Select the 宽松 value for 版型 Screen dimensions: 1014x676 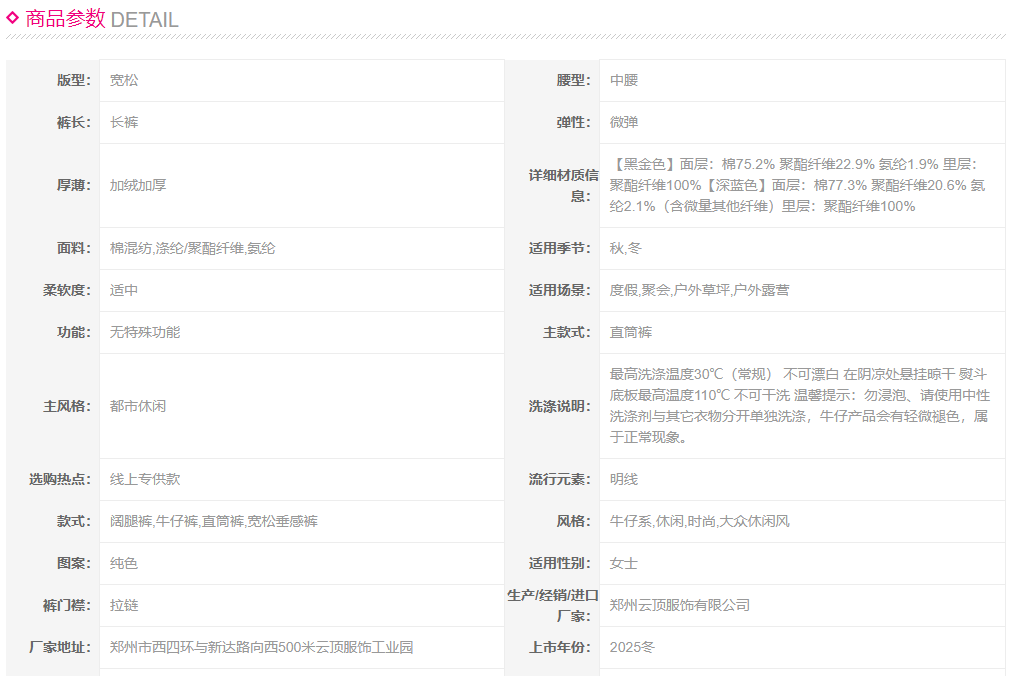pos(124,80)
